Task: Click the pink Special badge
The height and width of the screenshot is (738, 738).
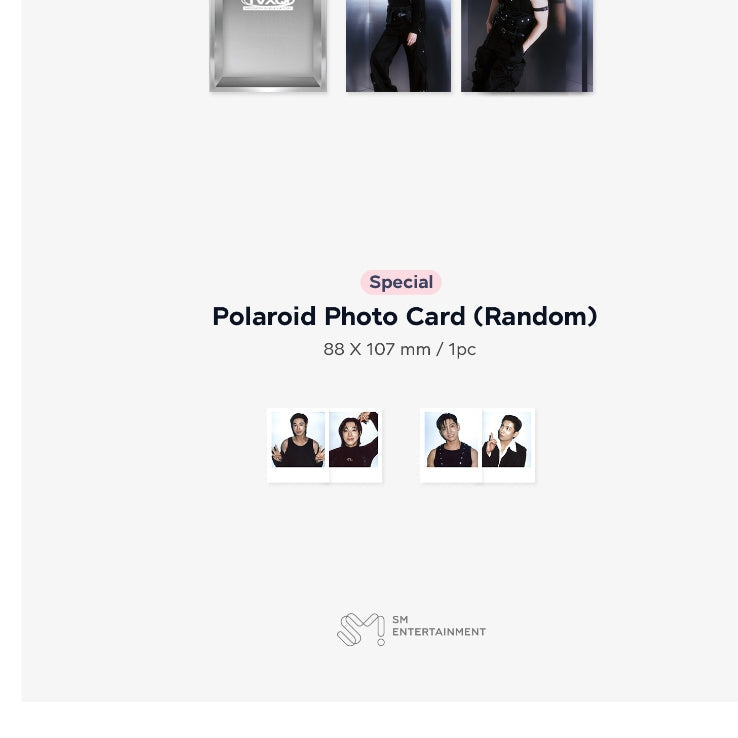Action: (401, 282)
